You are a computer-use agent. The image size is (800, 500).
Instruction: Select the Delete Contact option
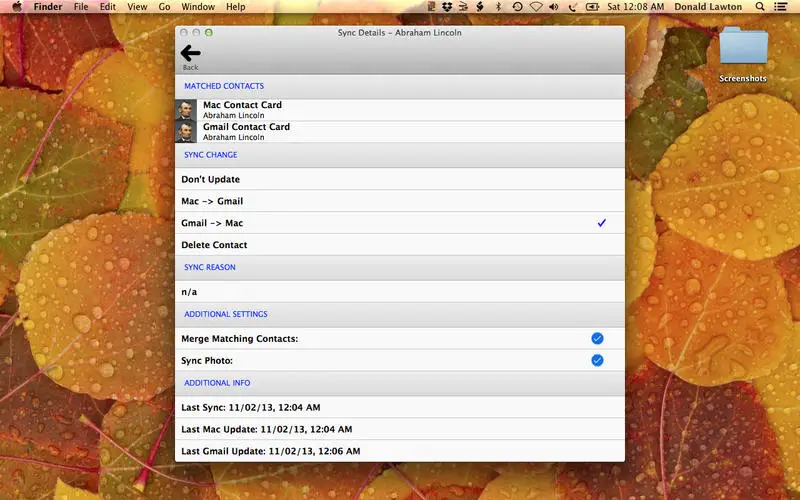(399, 245)
